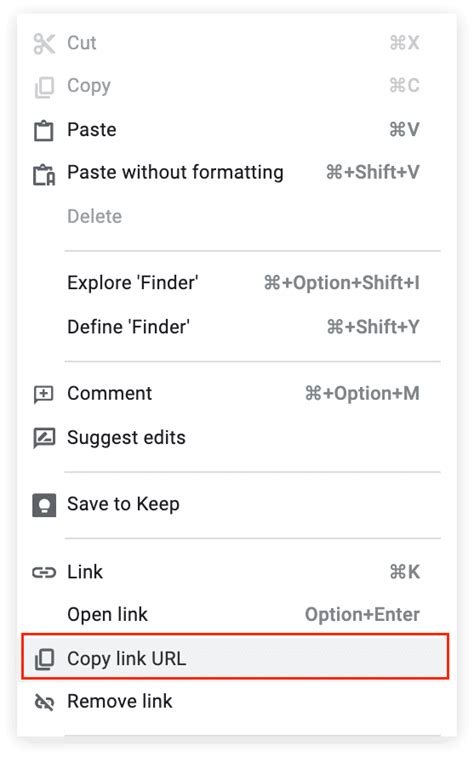
Task: Choose Save to Keep
Action: coord(237,504)
